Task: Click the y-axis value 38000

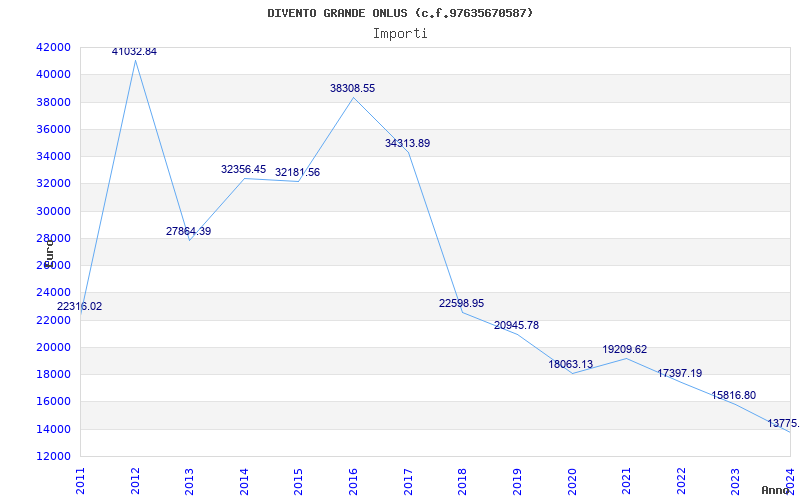Action: 53,102
